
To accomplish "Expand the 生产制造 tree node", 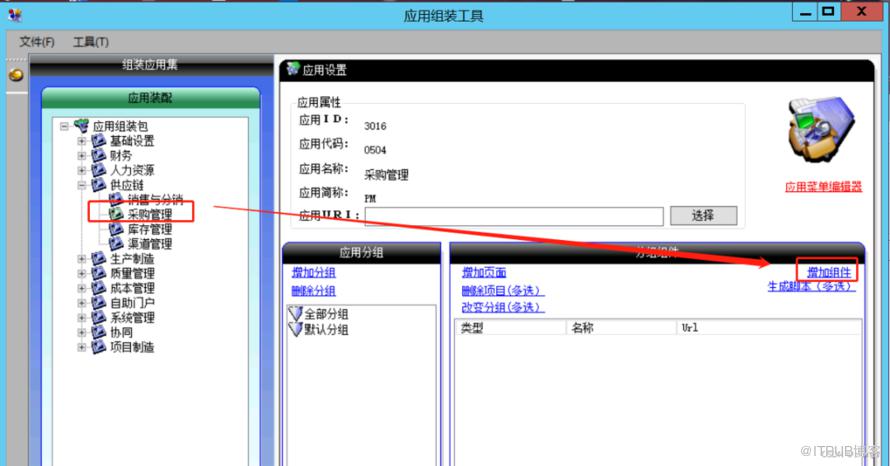I will click(x=82, y=259).
